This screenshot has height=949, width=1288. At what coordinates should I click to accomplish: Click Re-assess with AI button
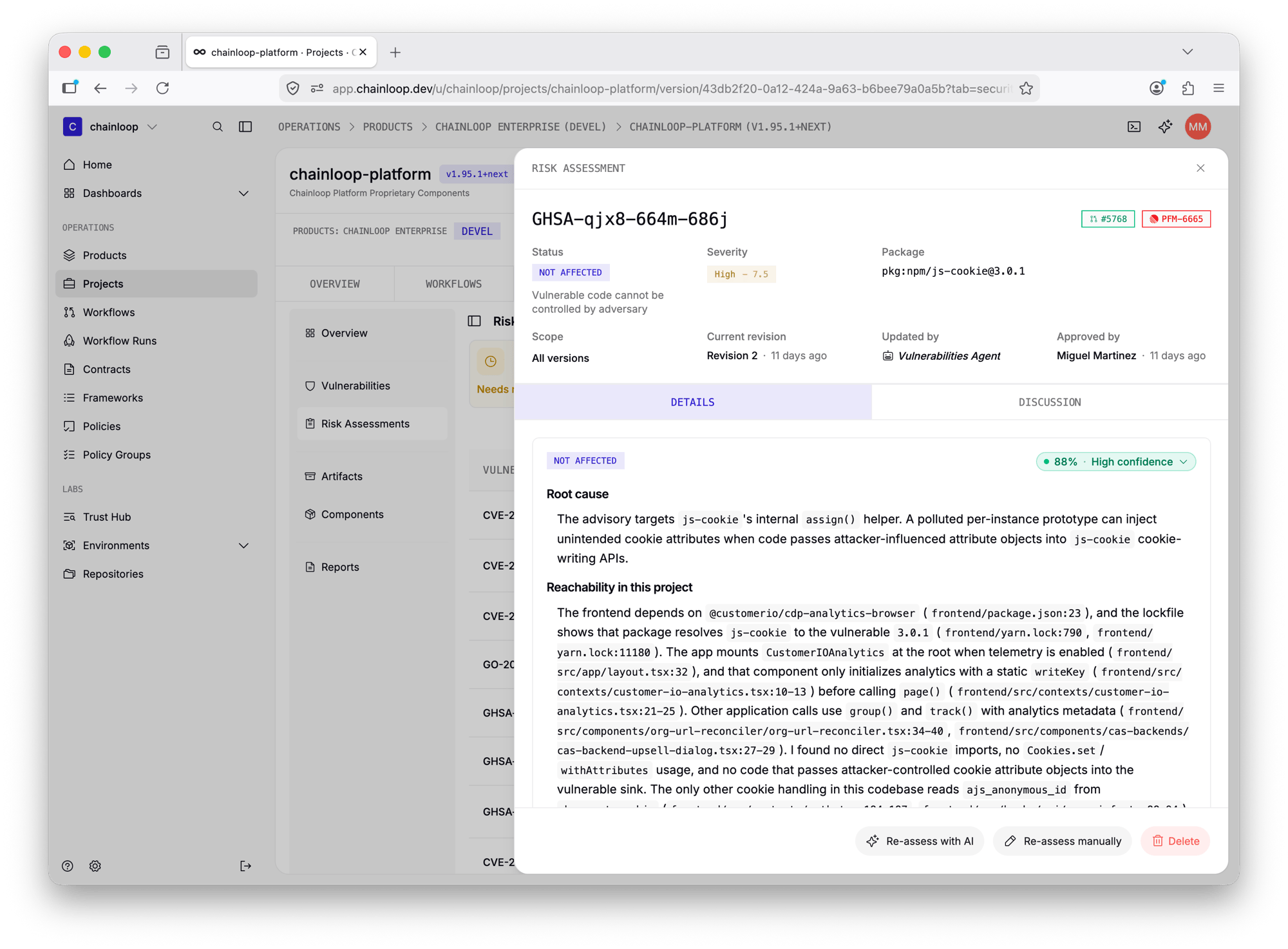(x=920, y=841)
